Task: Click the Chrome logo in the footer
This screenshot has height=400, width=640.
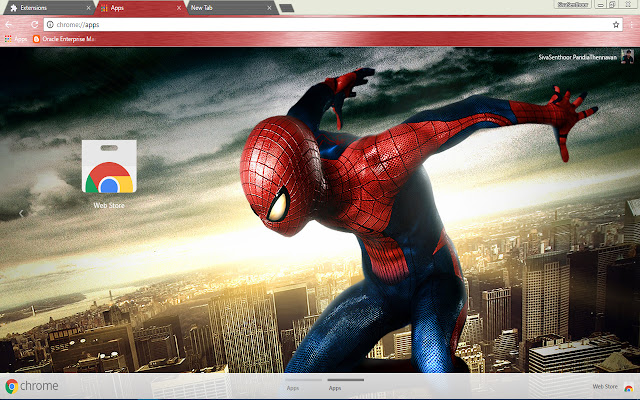Action: (x=32, y=386)
